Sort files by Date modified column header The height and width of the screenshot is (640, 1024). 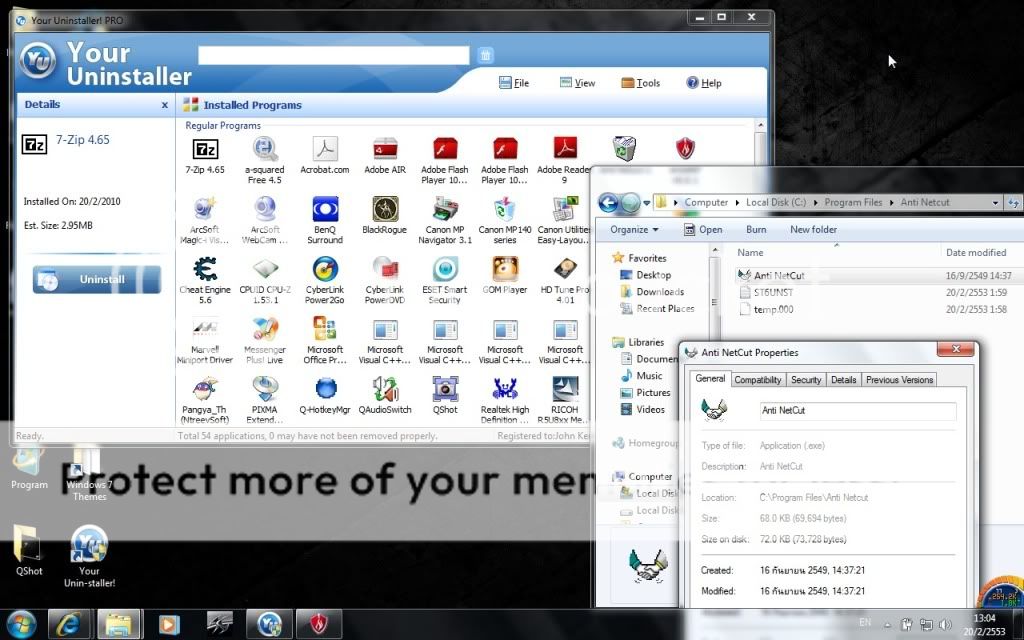click(978, 253)
